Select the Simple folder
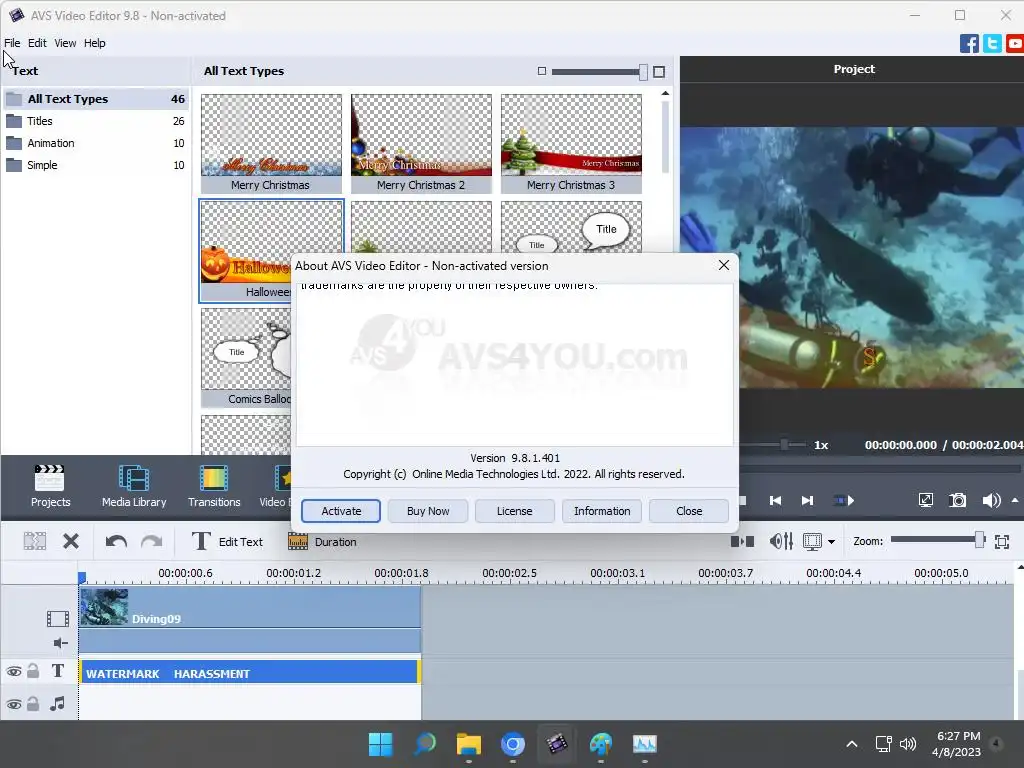Viewport: 1024px width, 768px height. [x=96, y=165]
